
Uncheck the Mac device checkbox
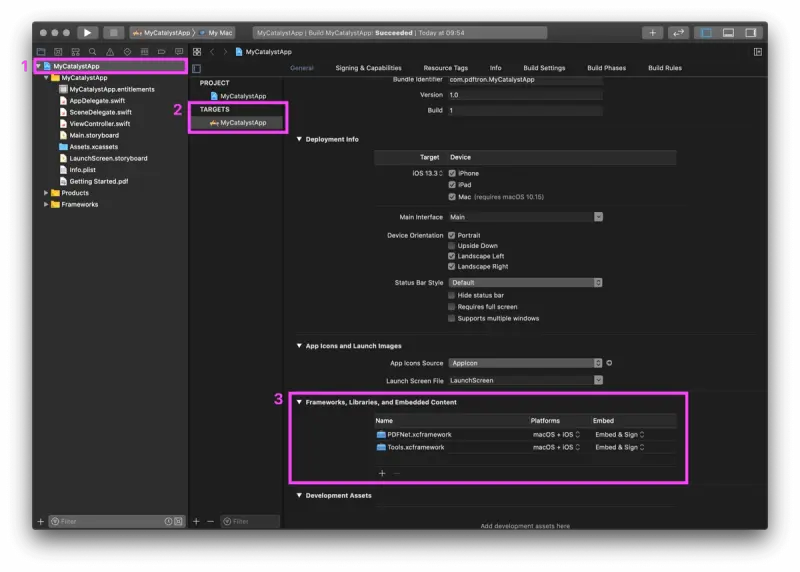click(x=452, y=196)
